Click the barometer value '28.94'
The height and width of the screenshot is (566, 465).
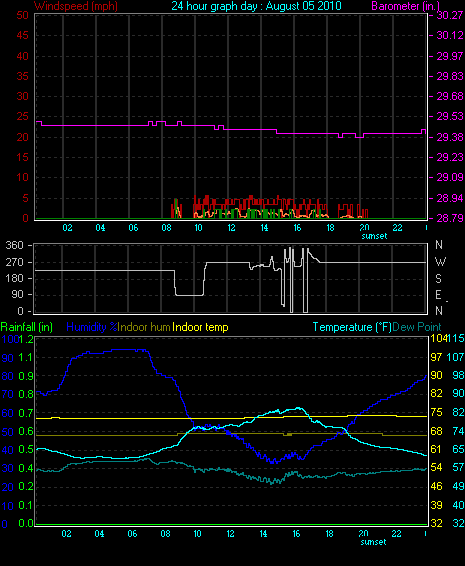click(x=450, y=198)
